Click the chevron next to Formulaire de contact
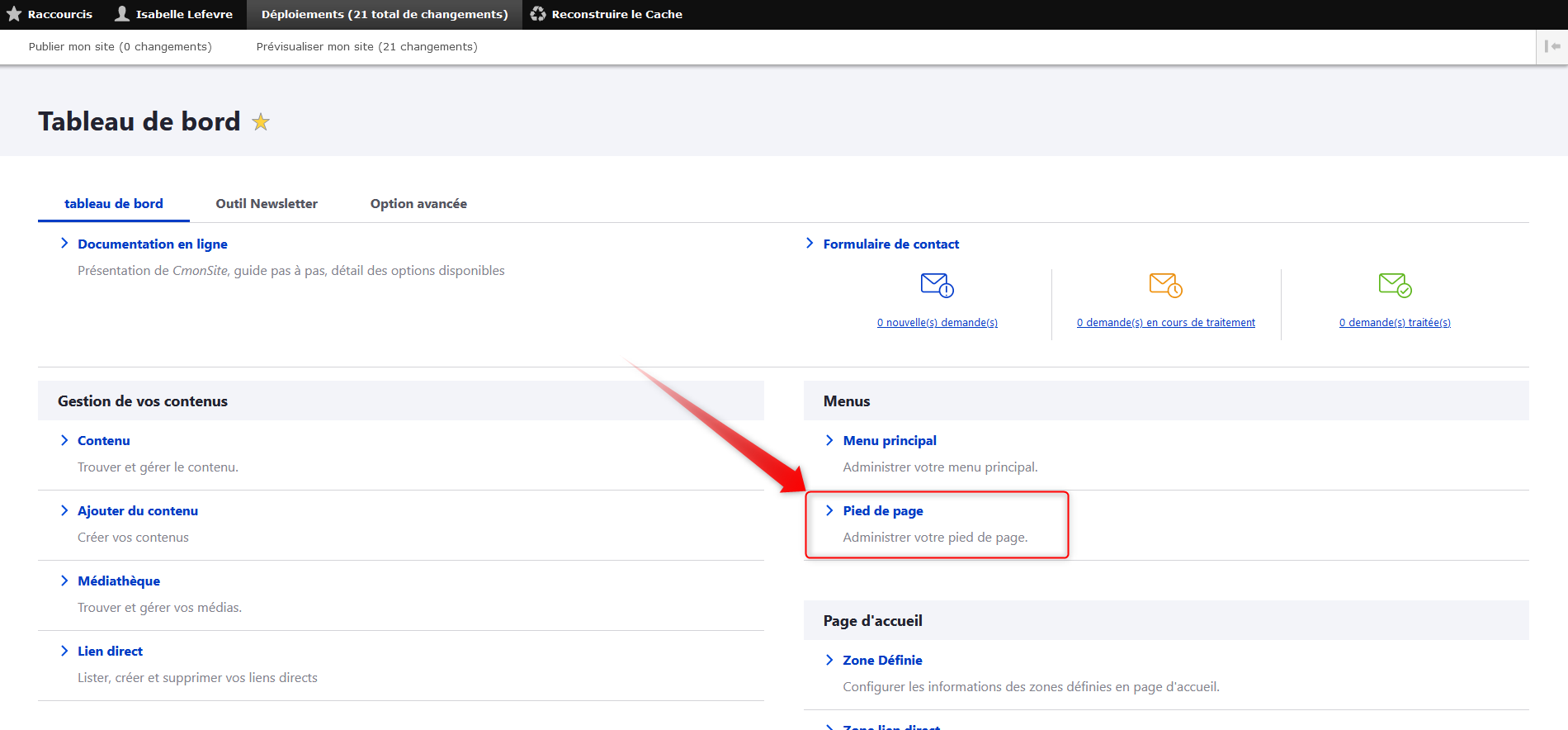Viewport: 1568px width, 730px height. click(810, 244)
